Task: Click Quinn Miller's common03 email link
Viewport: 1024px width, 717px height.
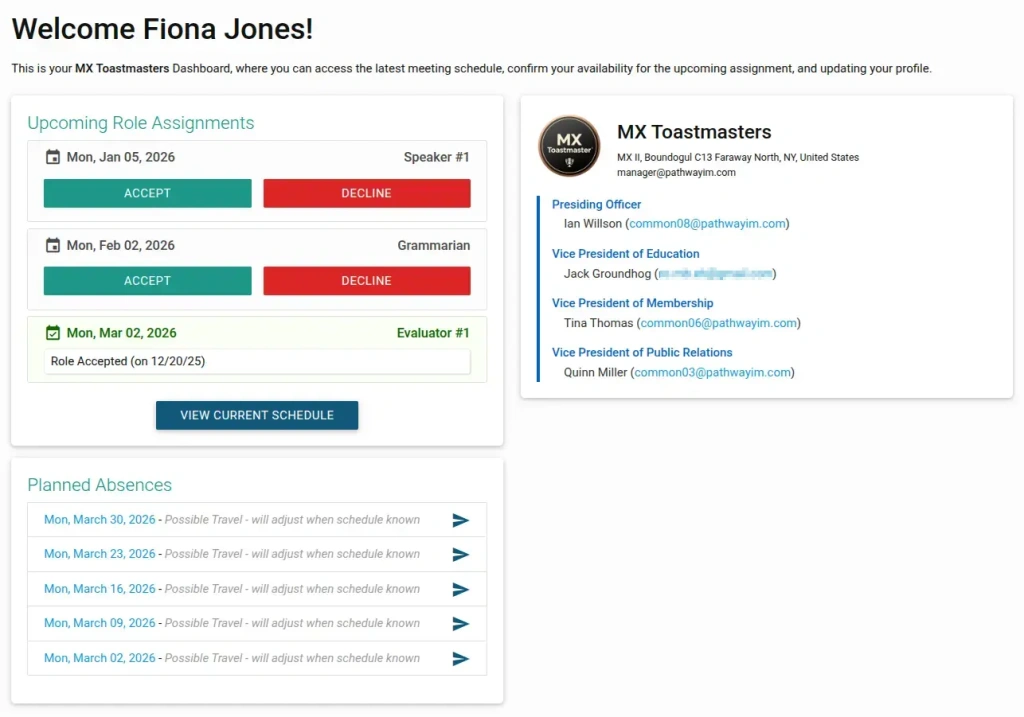Action: tap(712, 372)
